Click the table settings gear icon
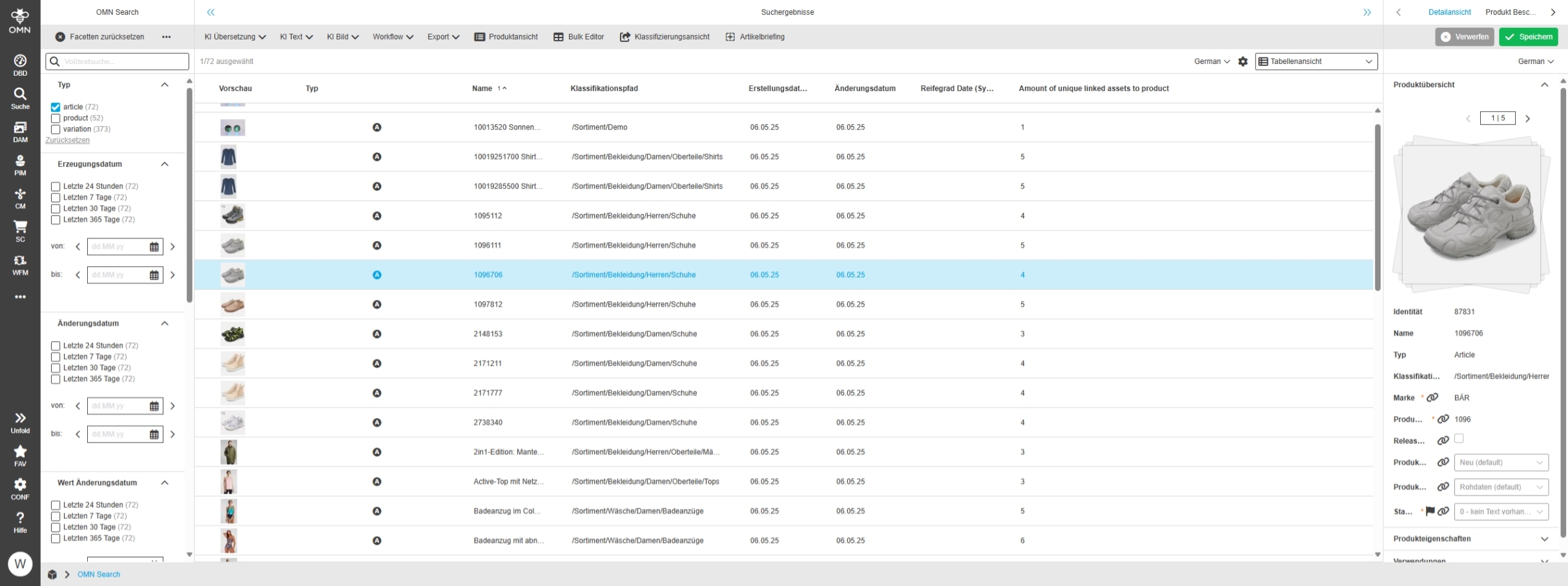This screenshot has width=1568, height=586. pos(1243,61)
